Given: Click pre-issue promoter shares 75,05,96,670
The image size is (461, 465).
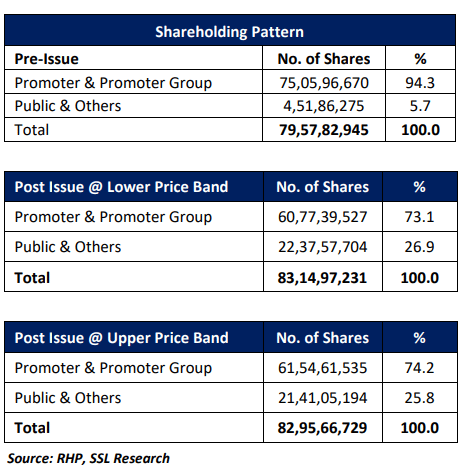Looking at the screenshot, I should coord(324,83).
